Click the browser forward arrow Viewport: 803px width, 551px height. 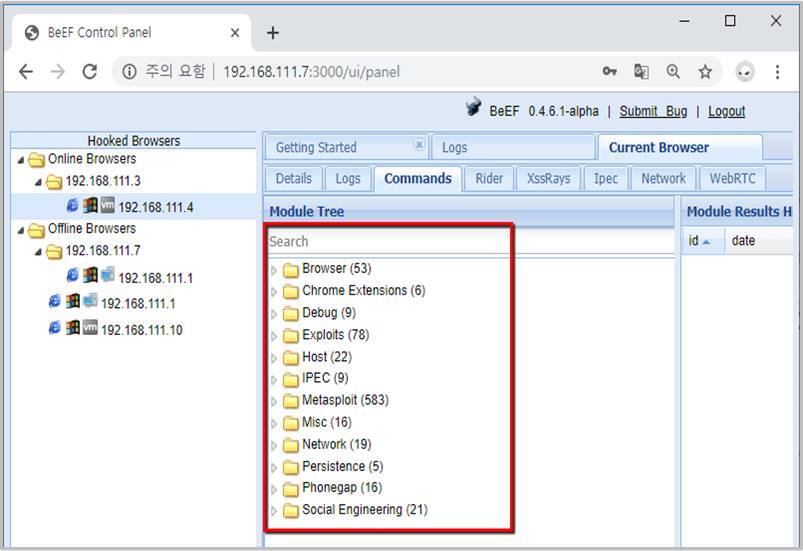click(x=58, y=72)
